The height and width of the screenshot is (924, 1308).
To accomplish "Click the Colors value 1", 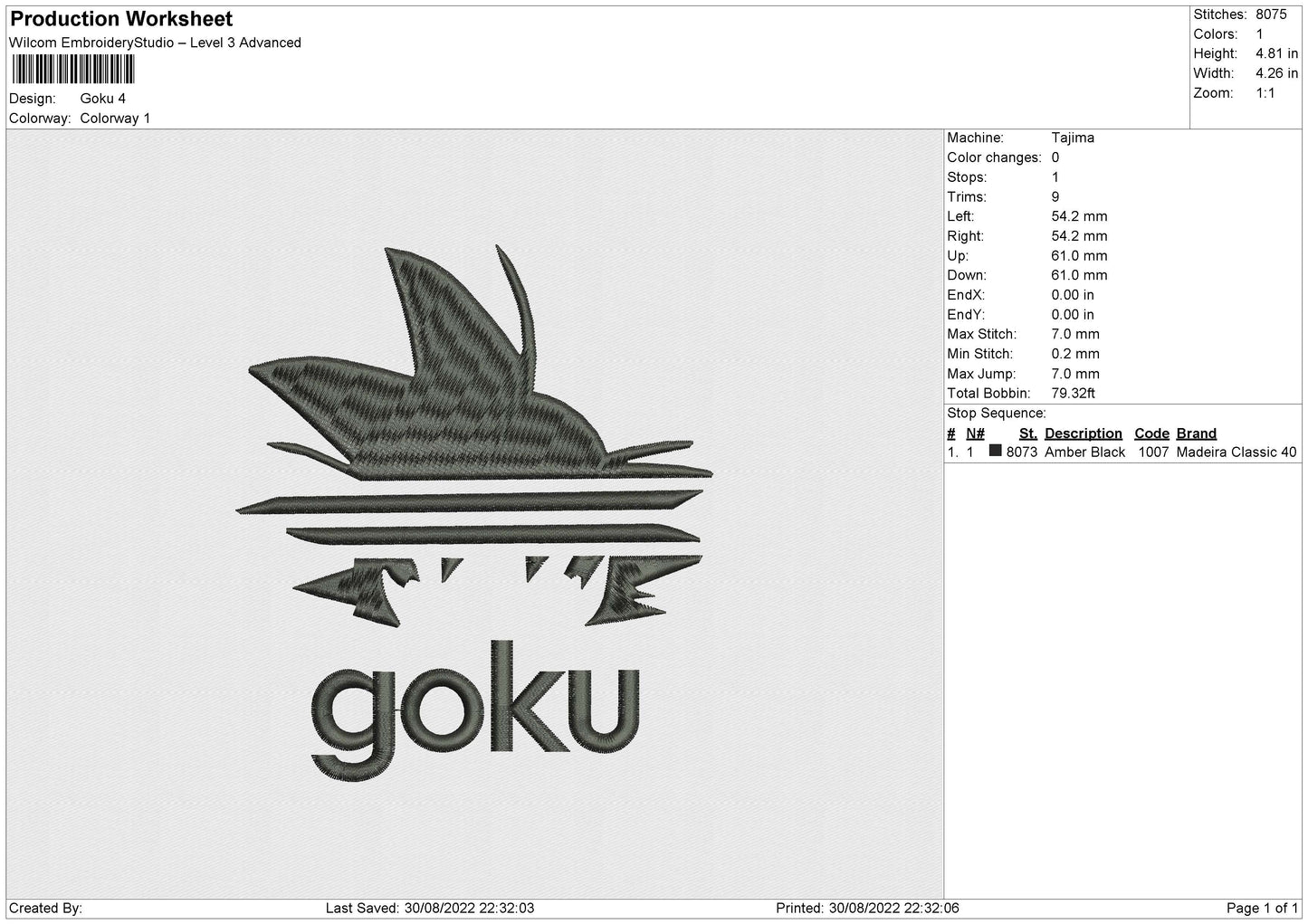I will (1259, 34).
